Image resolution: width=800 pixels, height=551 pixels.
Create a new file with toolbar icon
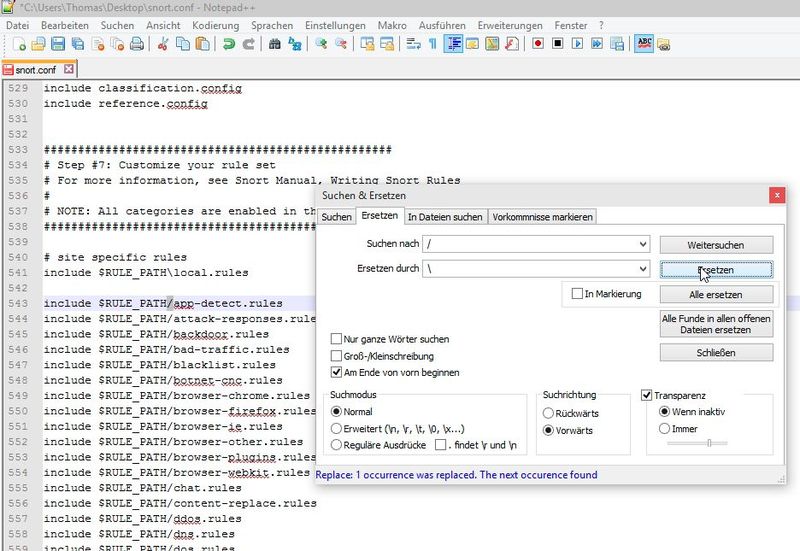(19, 44)
